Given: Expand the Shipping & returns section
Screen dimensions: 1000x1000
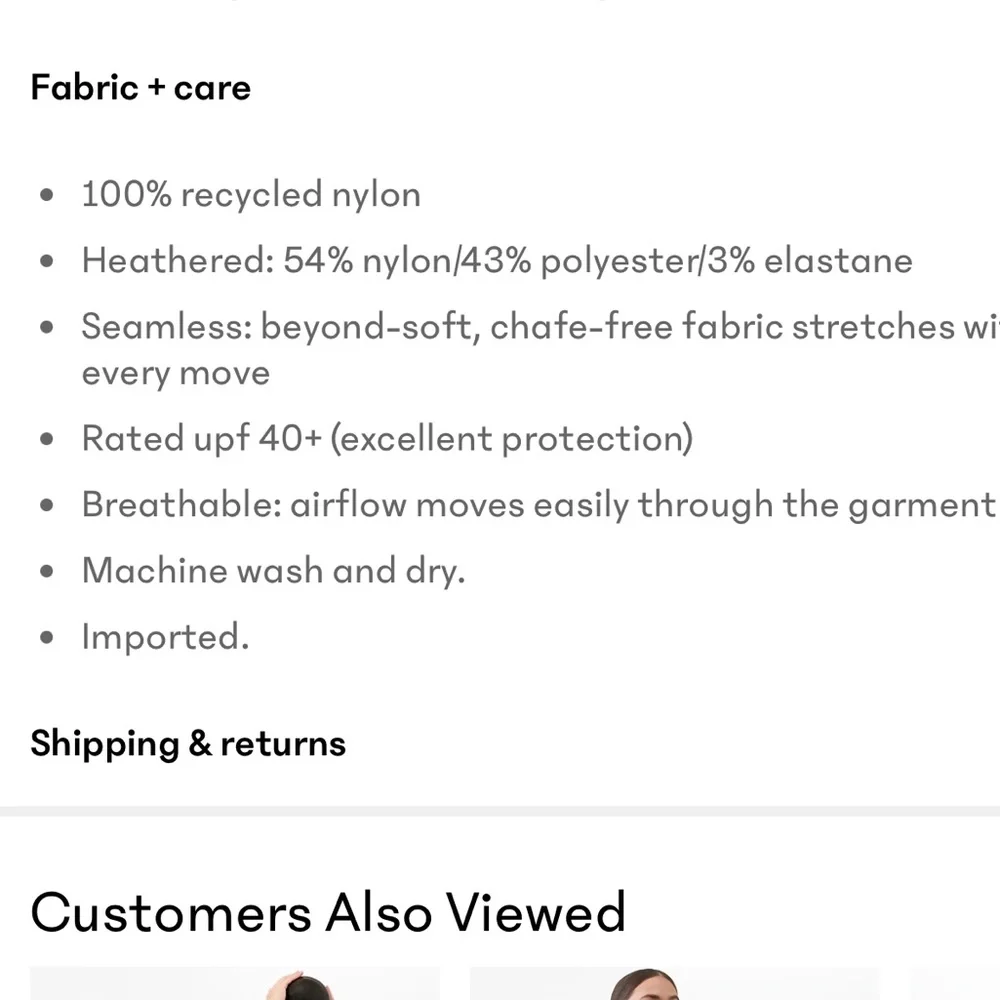Looking at the screenshot, I should click(188, 744).
